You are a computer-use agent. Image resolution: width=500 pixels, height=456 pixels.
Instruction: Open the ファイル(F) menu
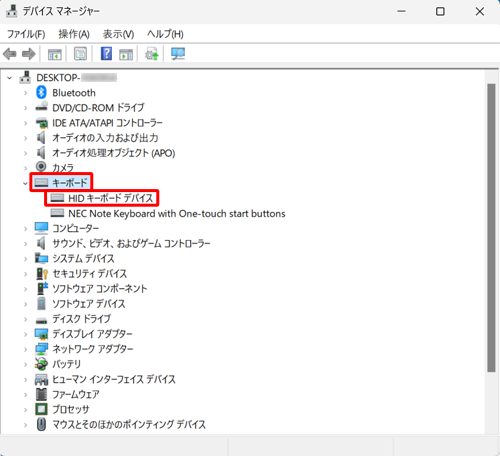[x=26, y=34]
